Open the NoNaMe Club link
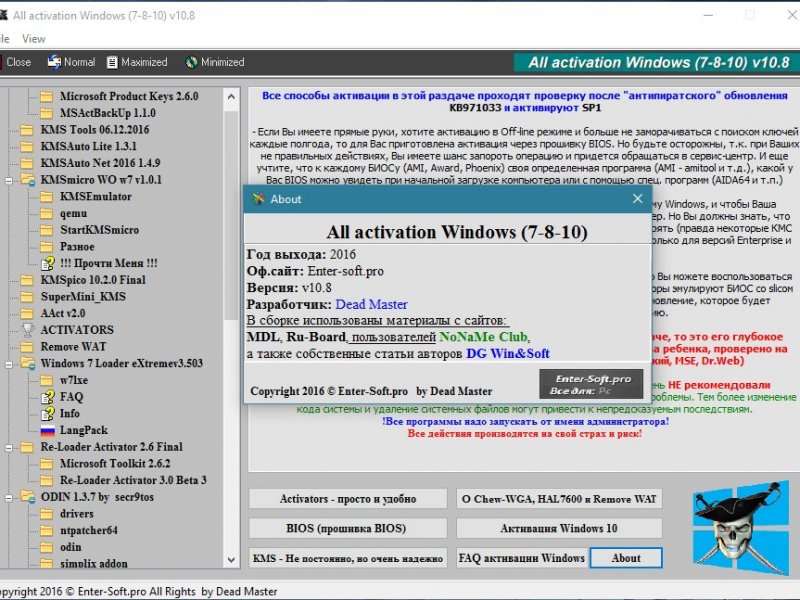Screen dimensions: 800x600 pyautogui.click(x=483, y=337)
